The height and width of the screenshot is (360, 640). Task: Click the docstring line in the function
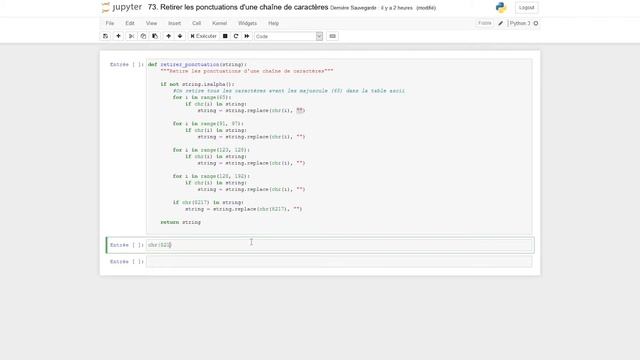click(x=247, y=71)
